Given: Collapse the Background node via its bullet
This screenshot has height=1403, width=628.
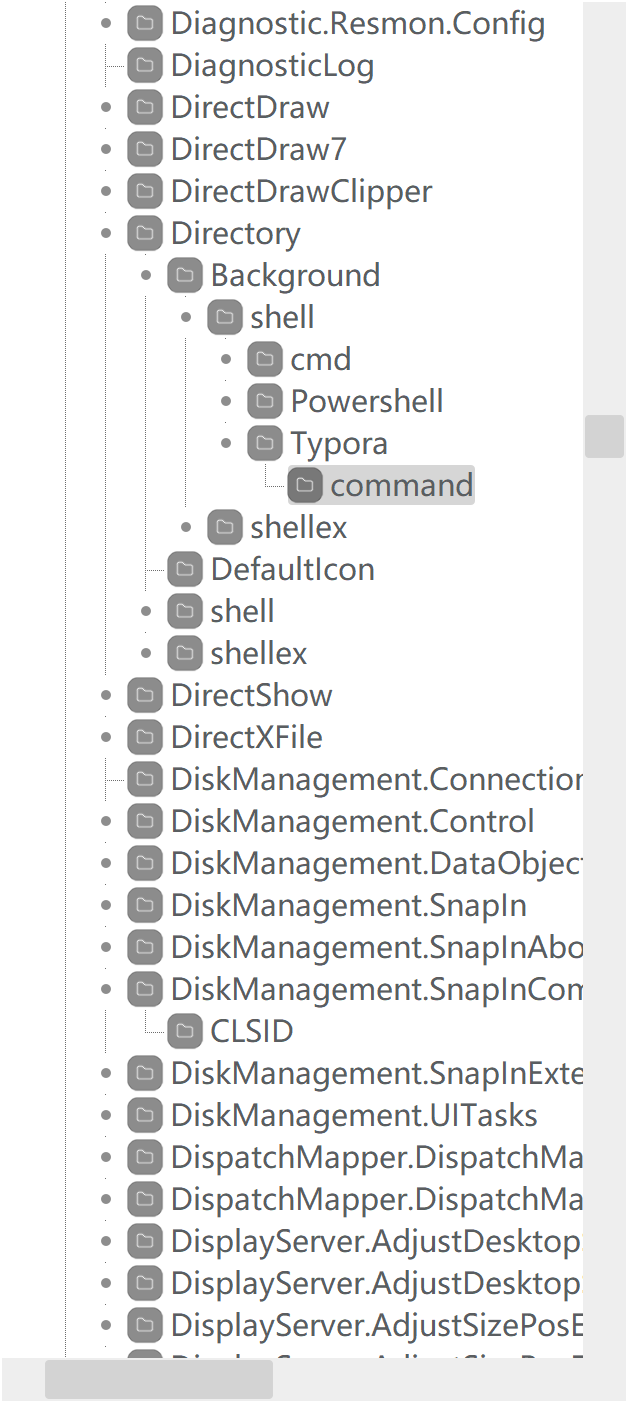Looking at the screenshot, I should coord(147,275).
